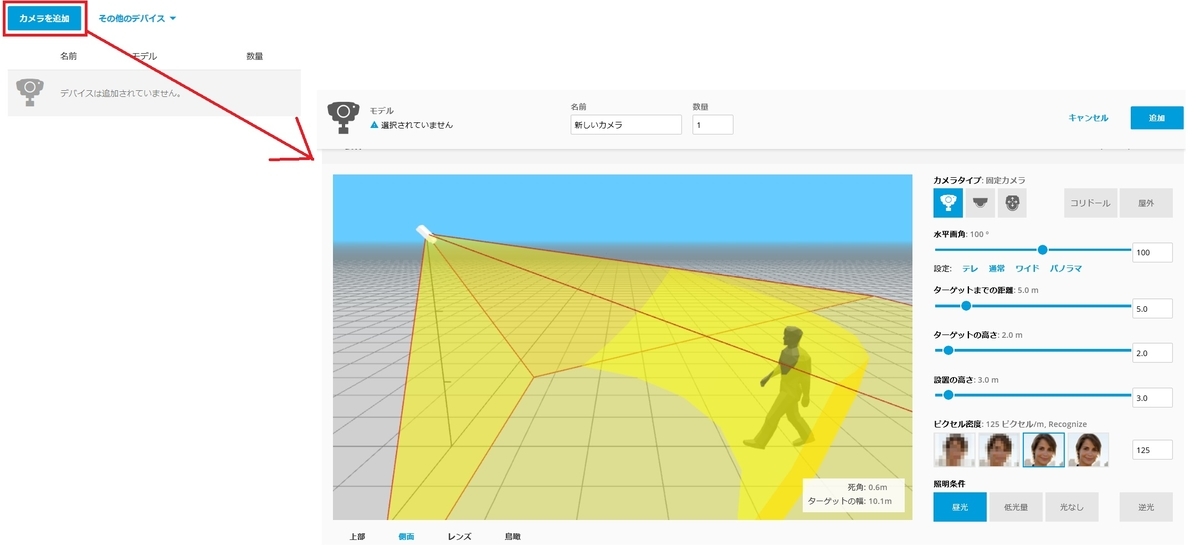Adjust the 設置の高さ slider handle

click(x=948, y=395)
